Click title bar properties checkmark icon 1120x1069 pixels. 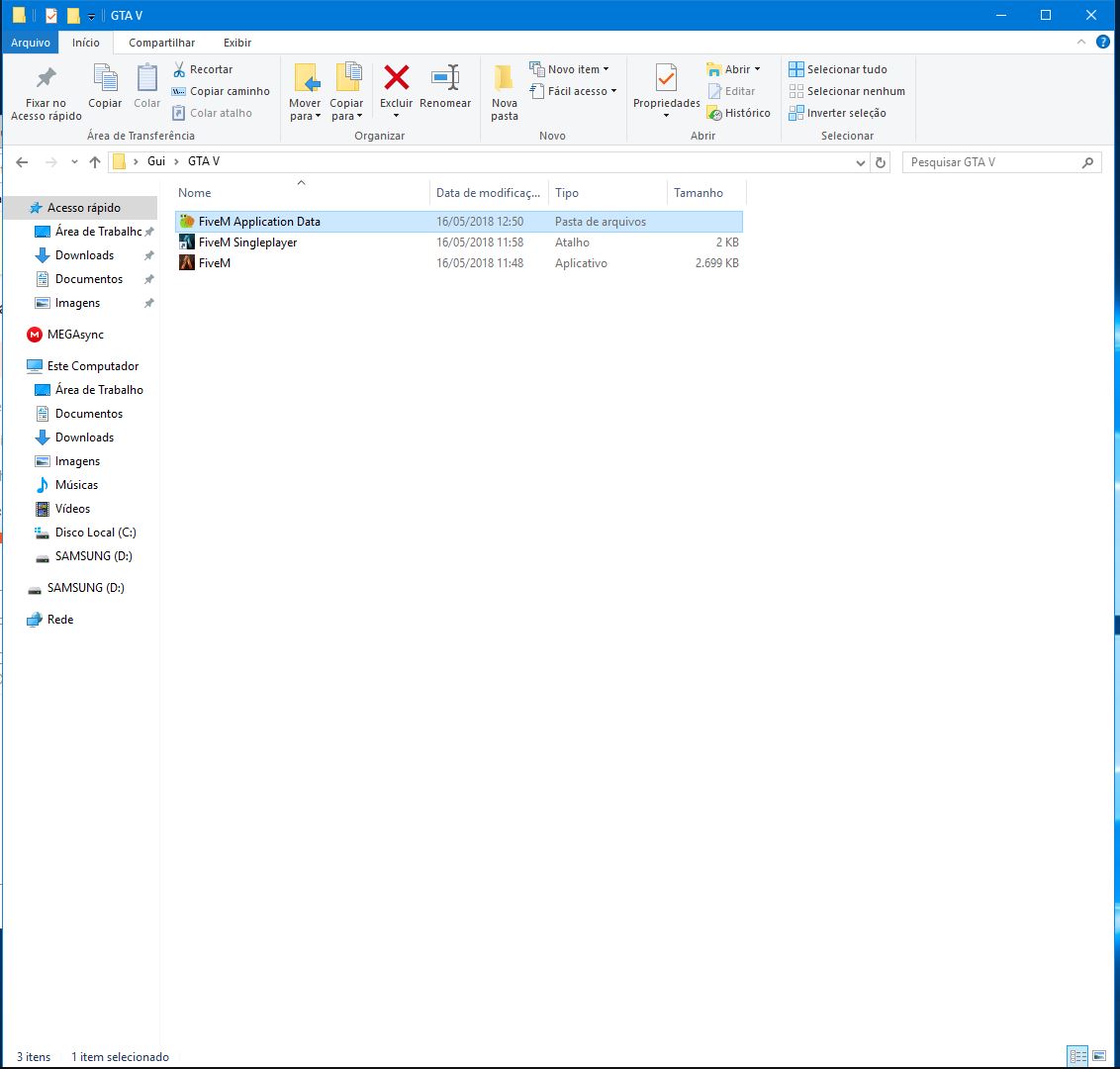pyautogui.click(x=50, y=15)
